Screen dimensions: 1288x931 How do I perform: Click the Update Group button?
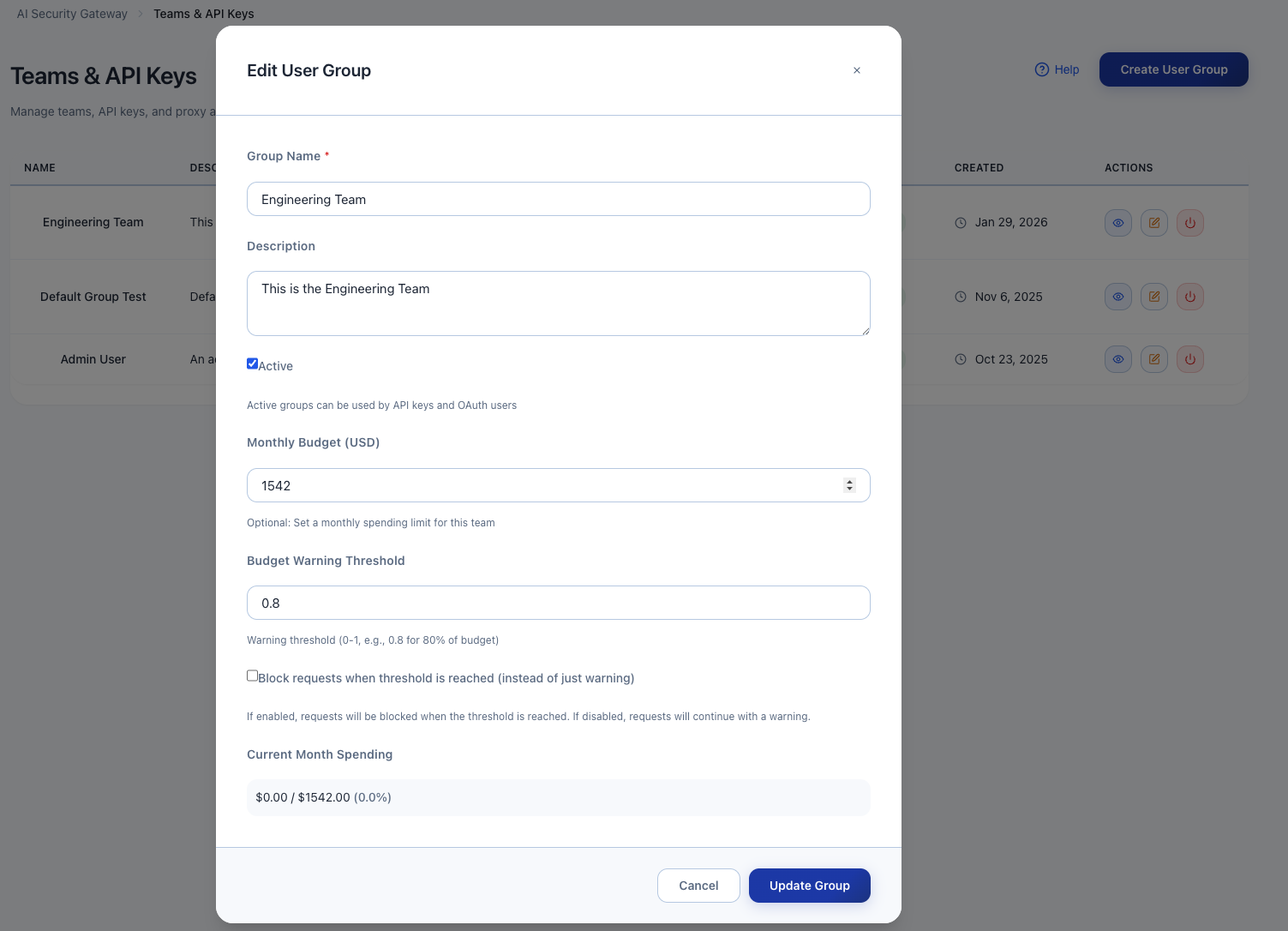click(809, 885)
